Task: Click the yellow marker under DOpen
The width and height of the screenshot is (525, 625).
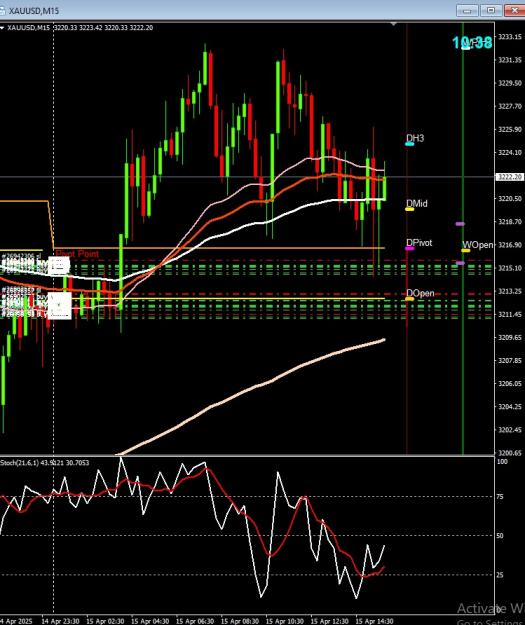Action: [410, 299]
